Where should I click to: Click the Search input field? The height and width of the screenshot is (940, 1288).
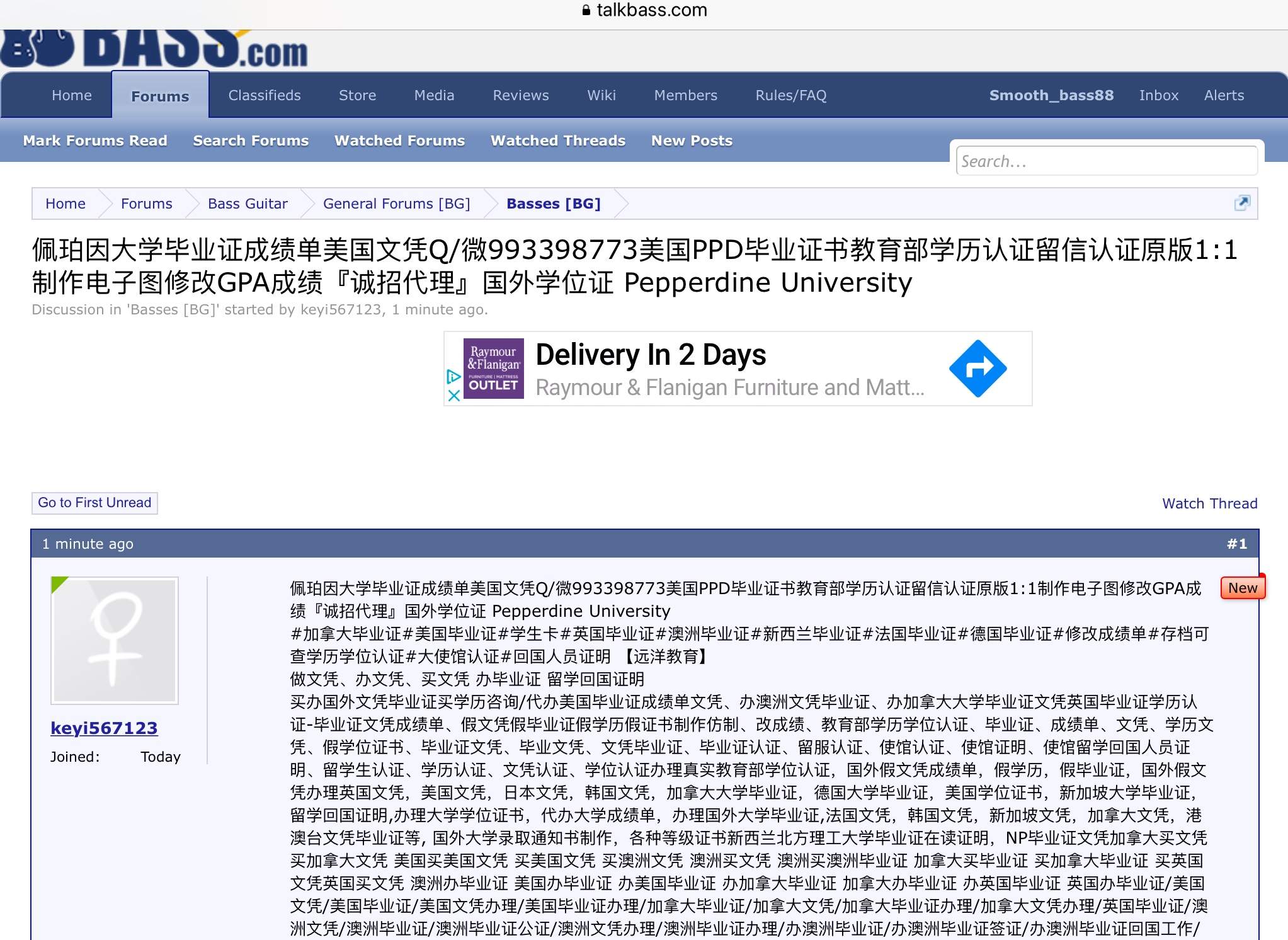[1107, 161]
